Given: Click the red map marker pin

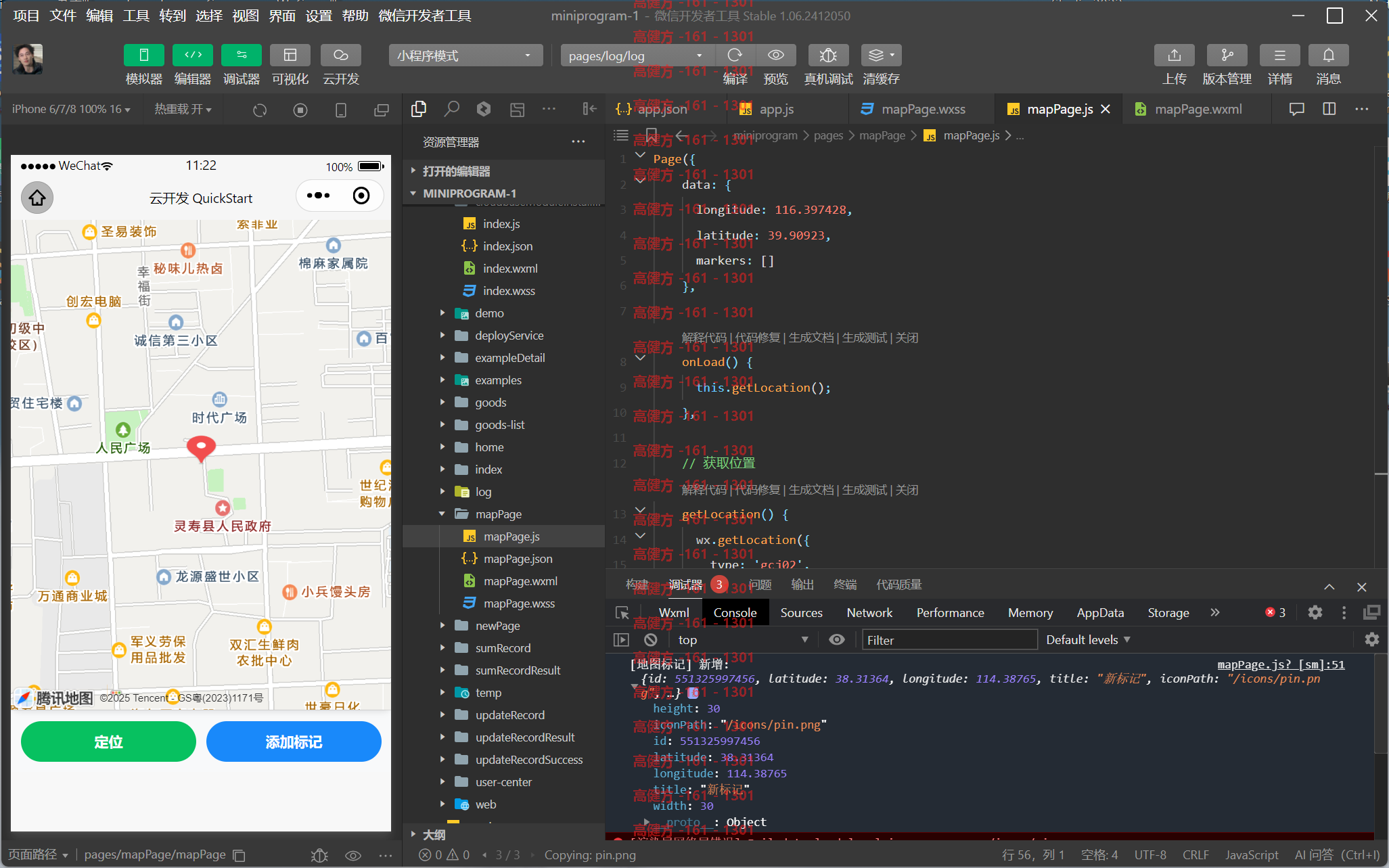Looking at the screenshot, I should coord(201,449).
